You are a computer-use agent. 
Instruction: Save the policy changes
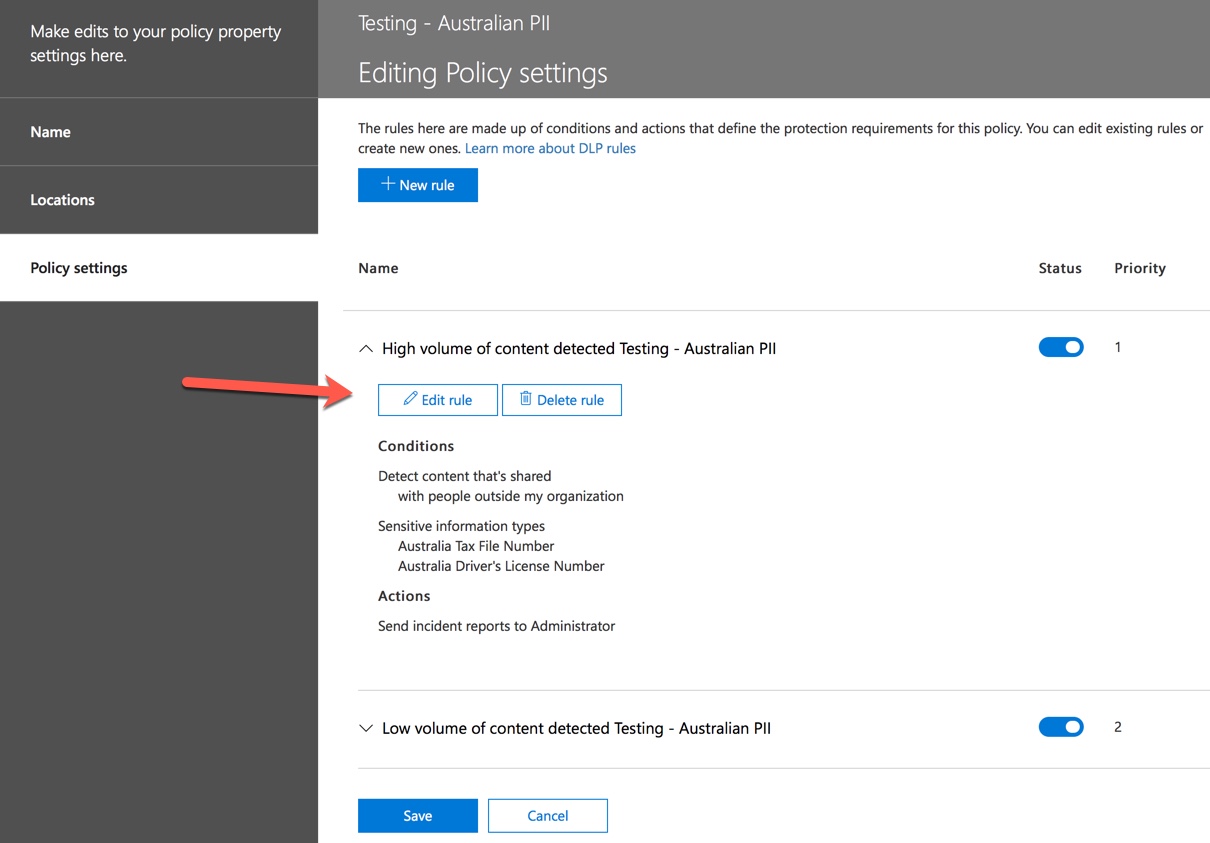click(417, 815)
